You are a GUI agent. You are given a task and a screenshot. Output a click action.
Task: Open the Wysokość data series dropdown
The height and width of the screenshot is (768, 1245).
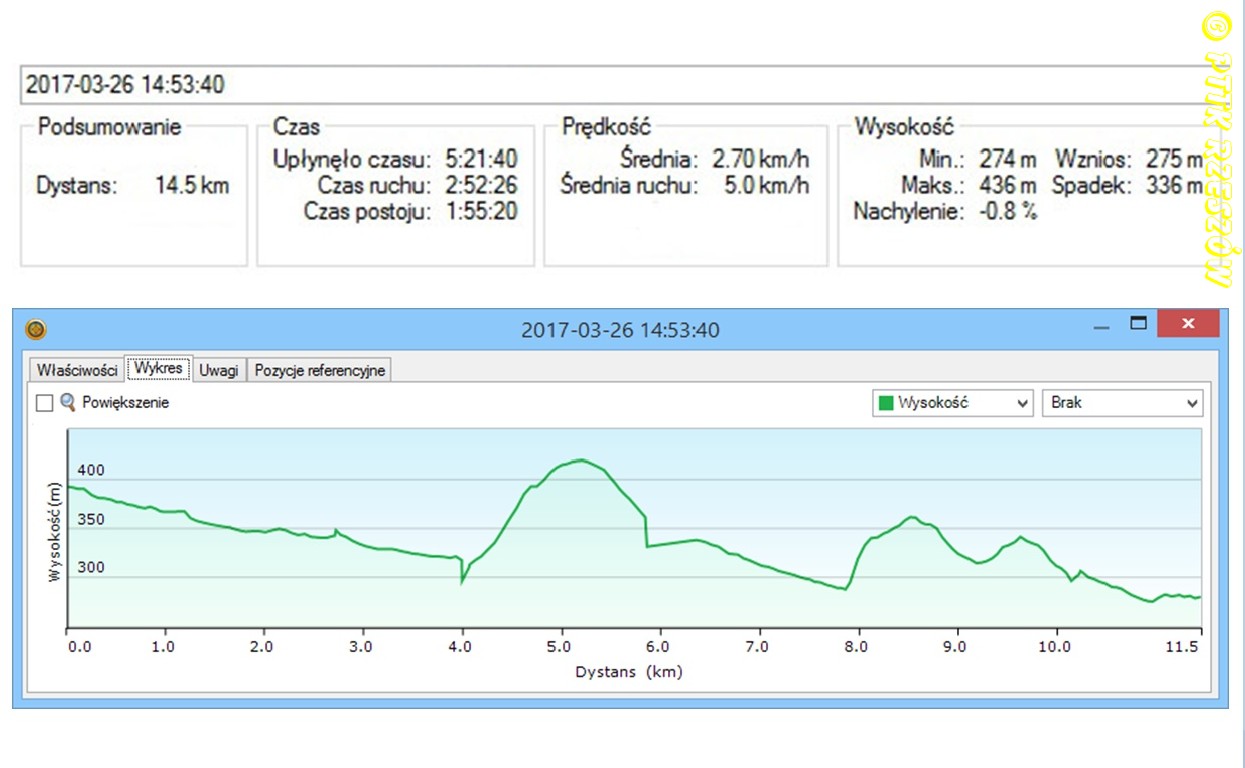coord(951,403)
